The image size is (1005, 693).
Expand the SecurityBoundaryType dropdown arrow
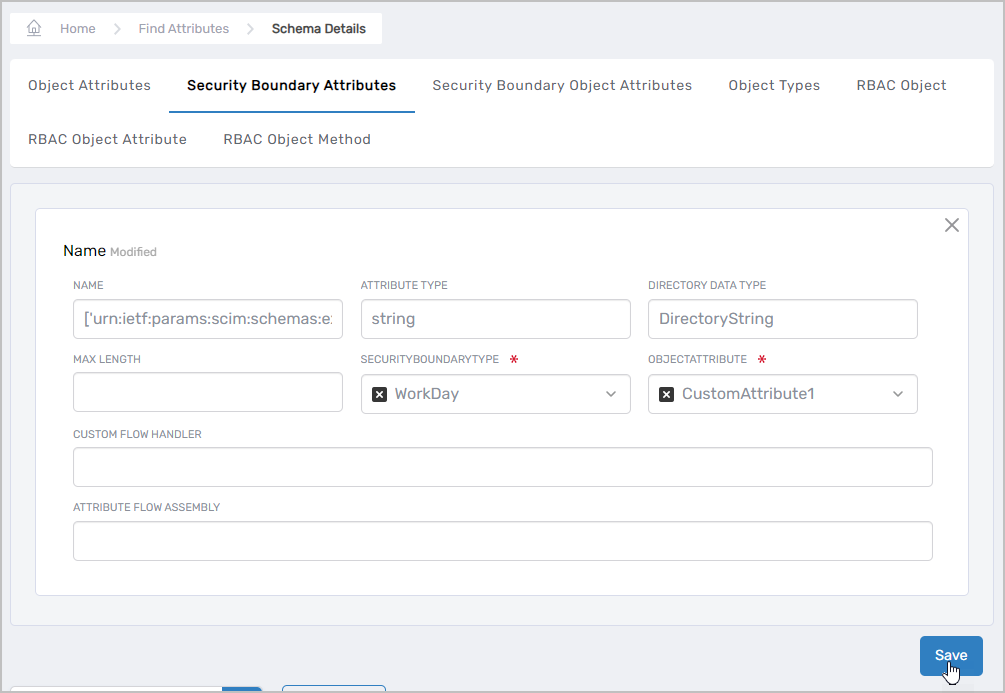611,394
